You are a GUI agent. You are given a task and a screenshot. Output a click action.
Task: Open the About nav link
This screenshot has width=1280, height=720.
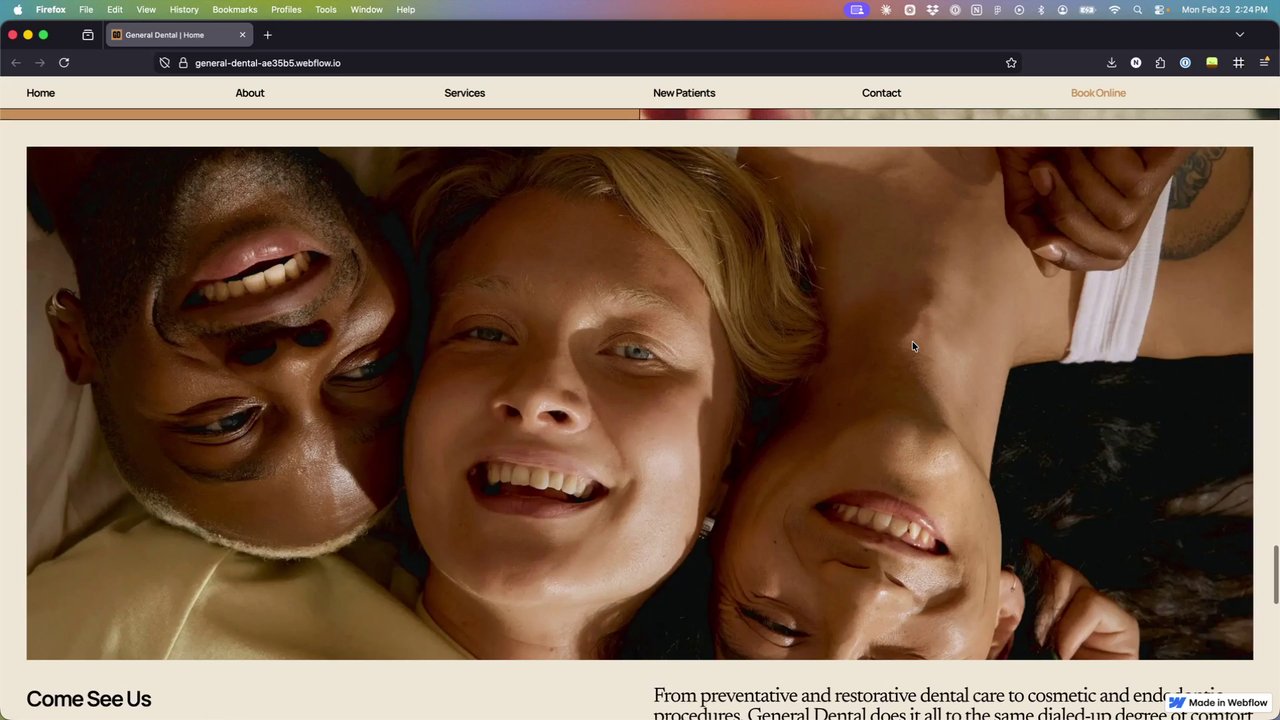point(250,93)
